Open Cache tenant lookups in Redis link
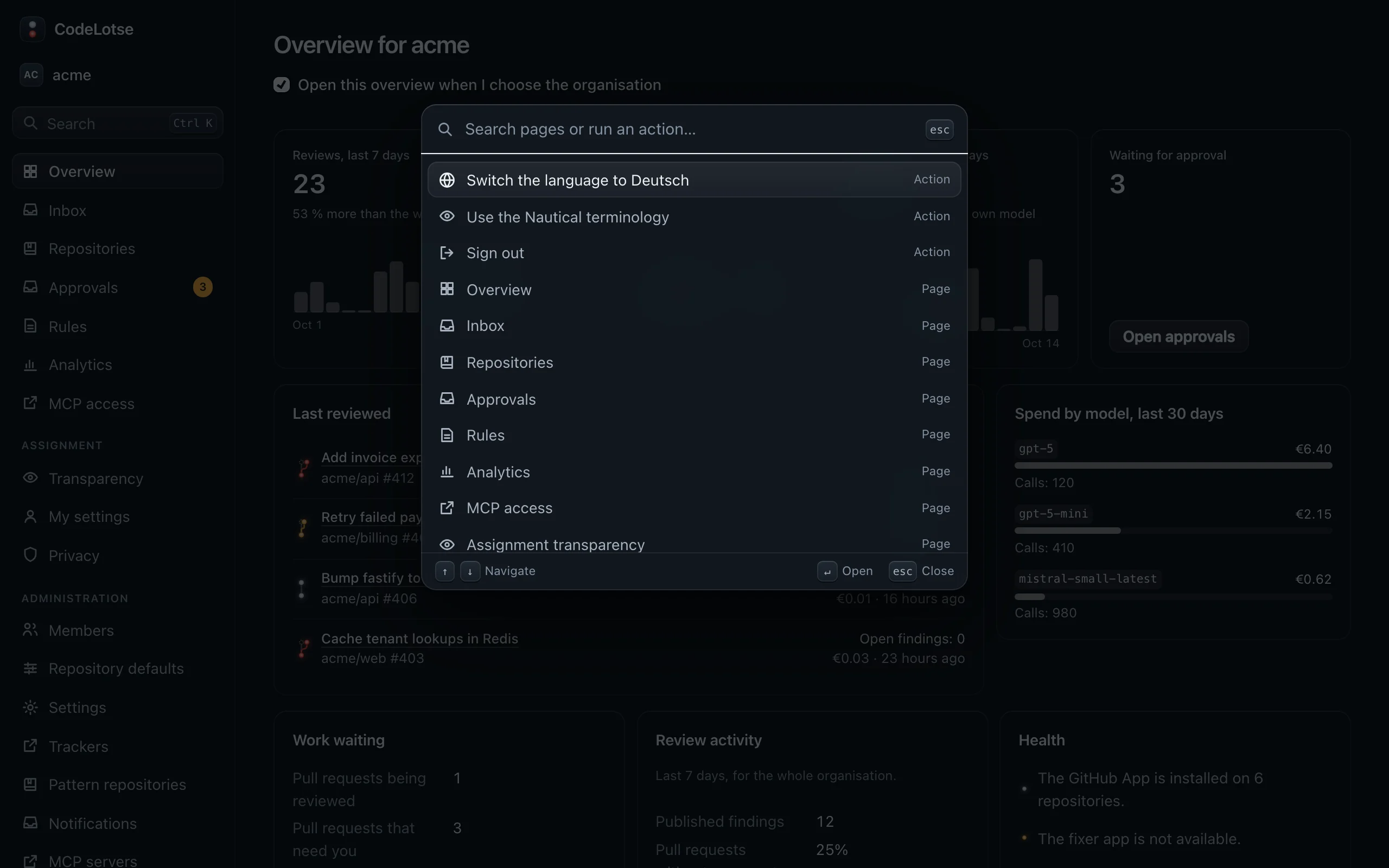The image size is (1389, 868). tap(419, 639)
